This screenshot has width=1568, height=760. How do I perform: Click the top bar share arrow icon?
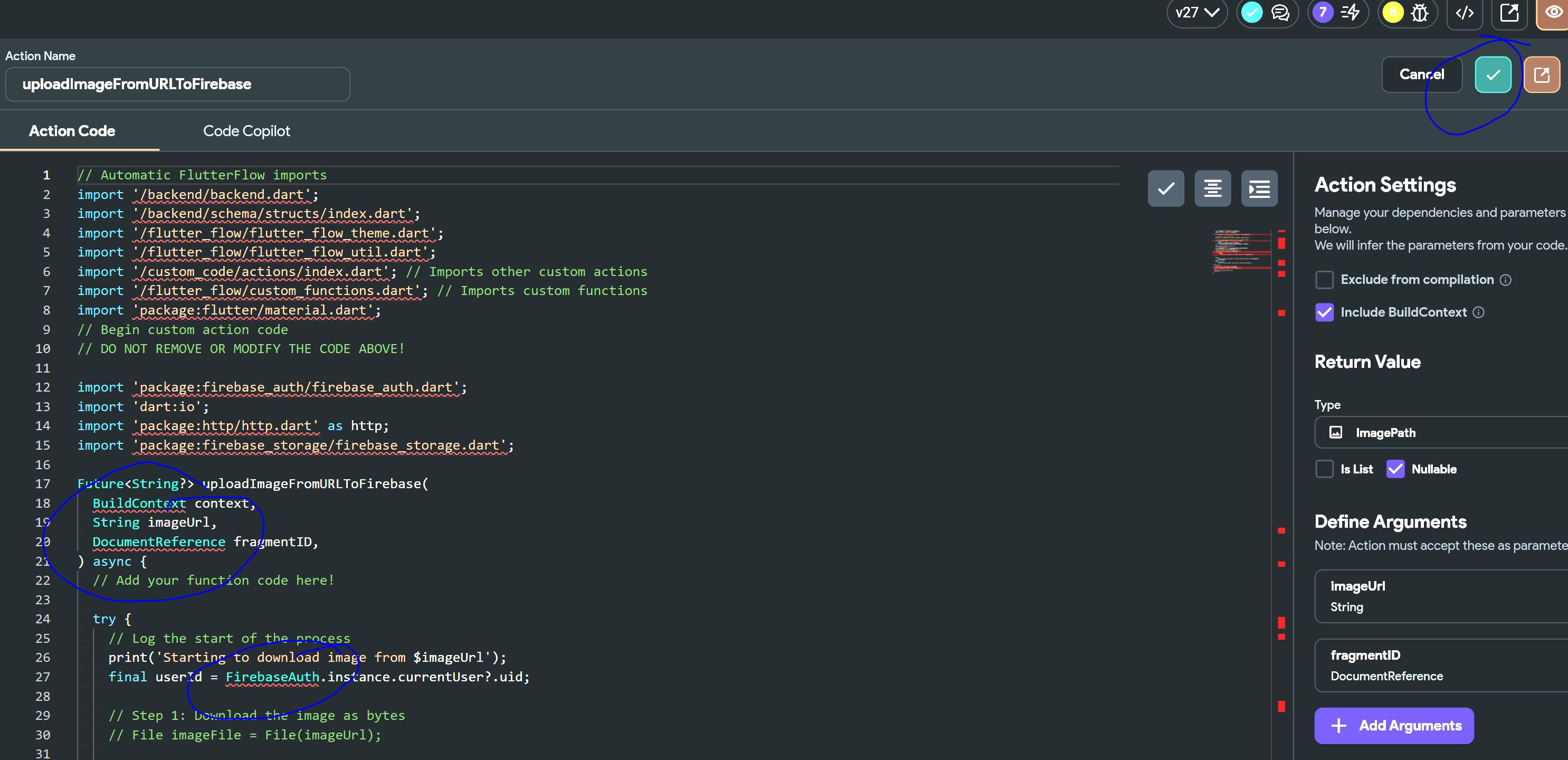(x=1509, y=13)
